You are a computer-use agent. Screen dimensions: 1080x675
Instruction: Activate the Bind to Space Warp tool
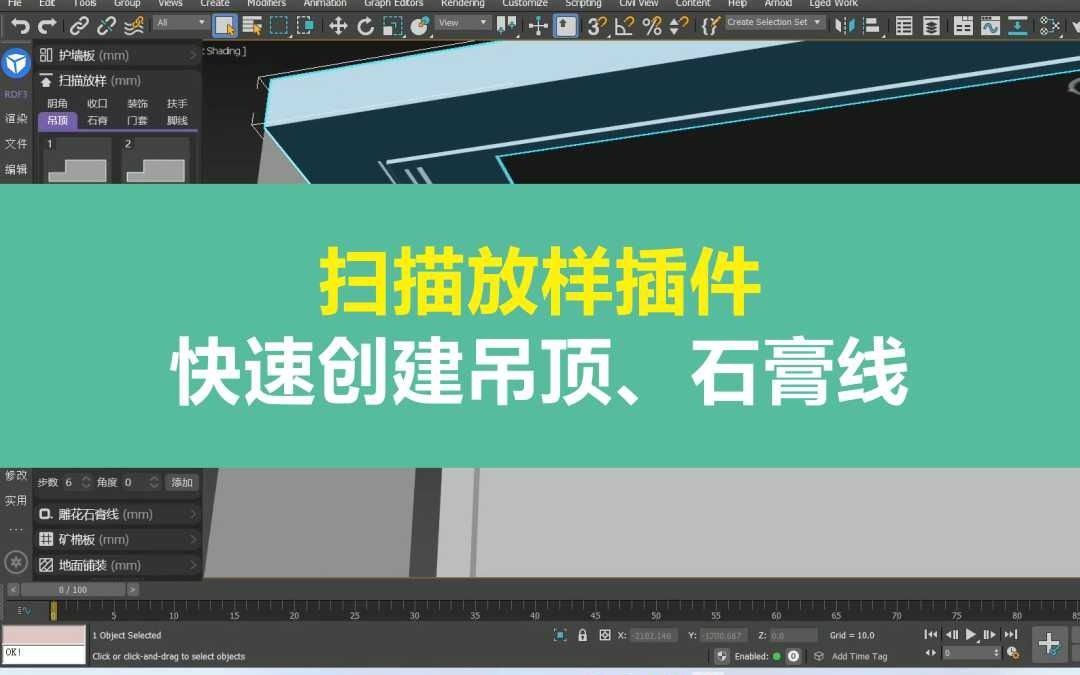[134, 26]
